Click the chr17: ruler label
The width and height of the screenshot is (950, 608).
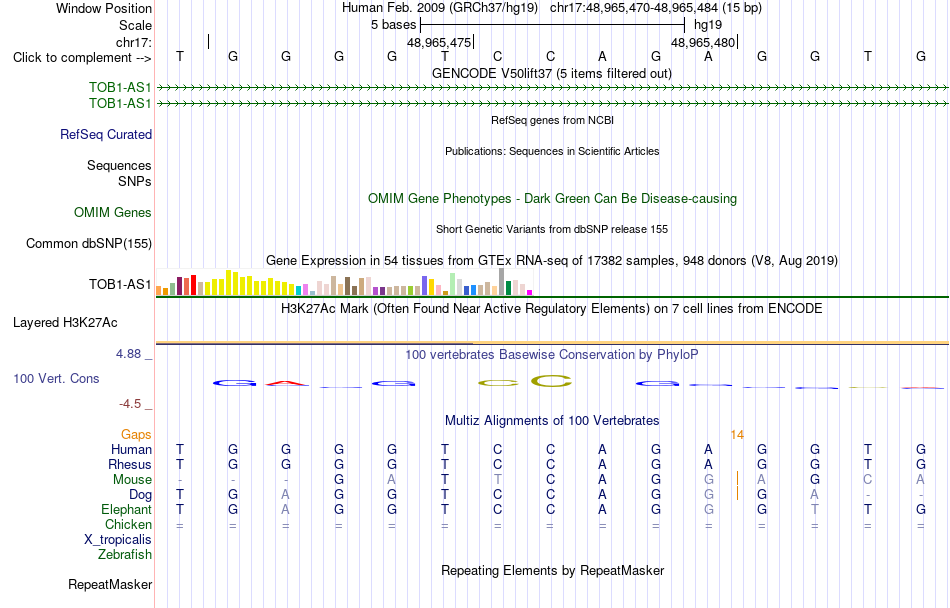(x=133, y=42)
